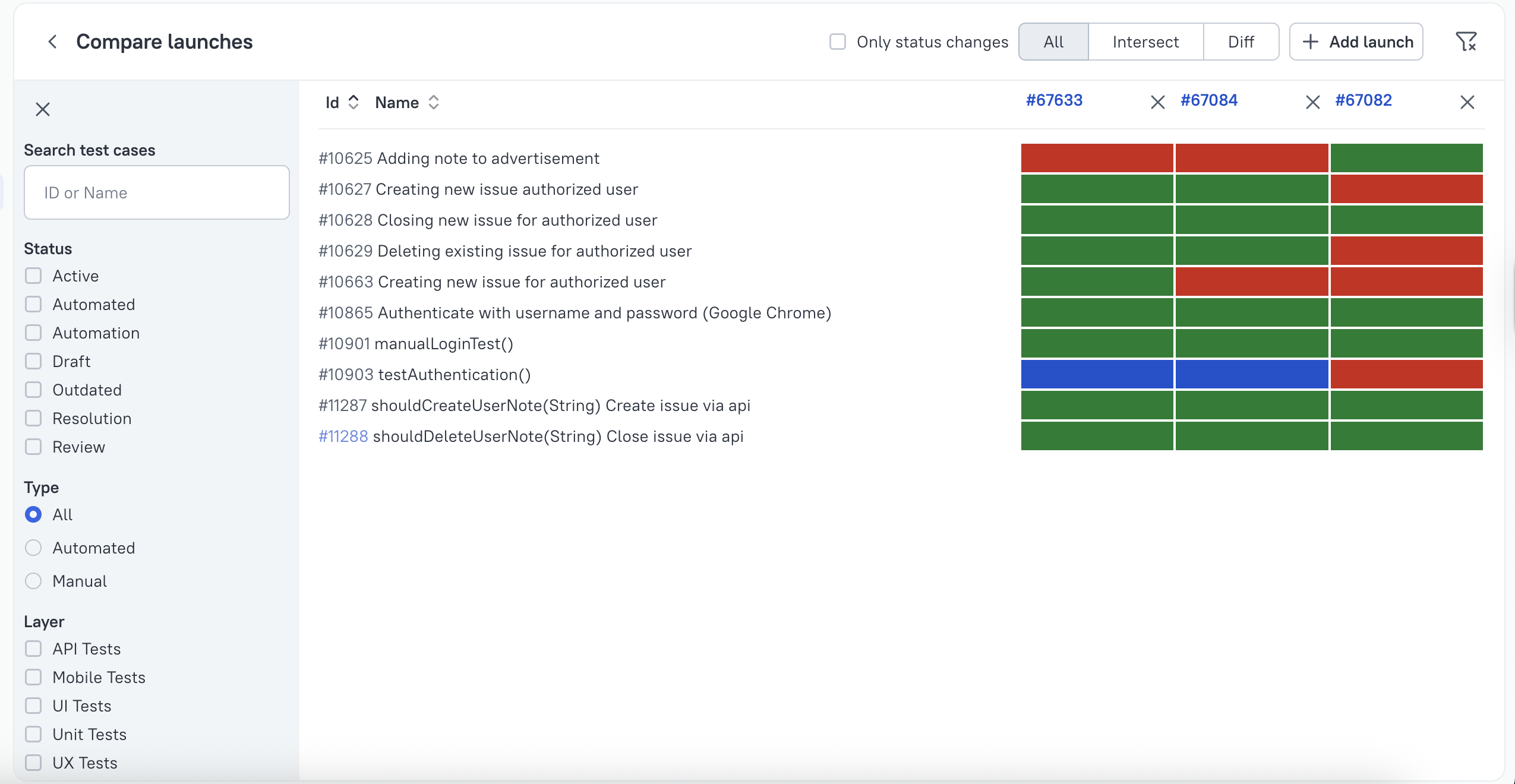The width and height of the screenshot is (1515, 784).
Task: Enable Only status changes checkbox
Action: click(x=838, y=42)
